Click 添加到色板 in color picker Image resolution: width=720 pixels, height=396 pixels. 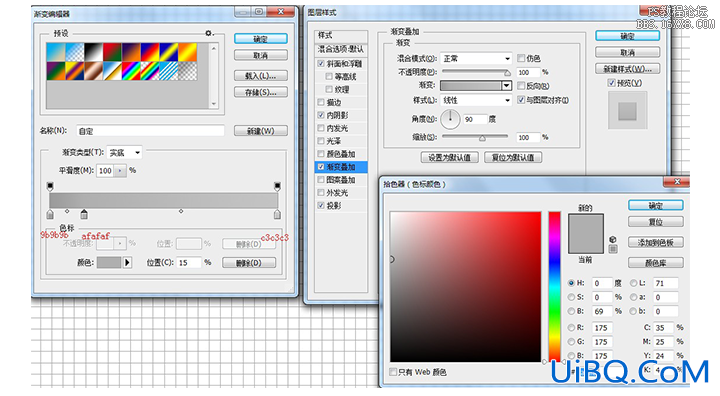656,242
